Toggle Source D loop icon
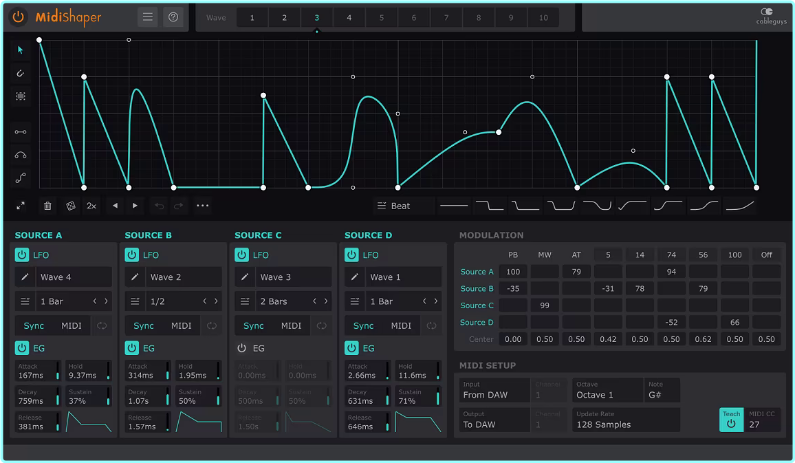 431,326
